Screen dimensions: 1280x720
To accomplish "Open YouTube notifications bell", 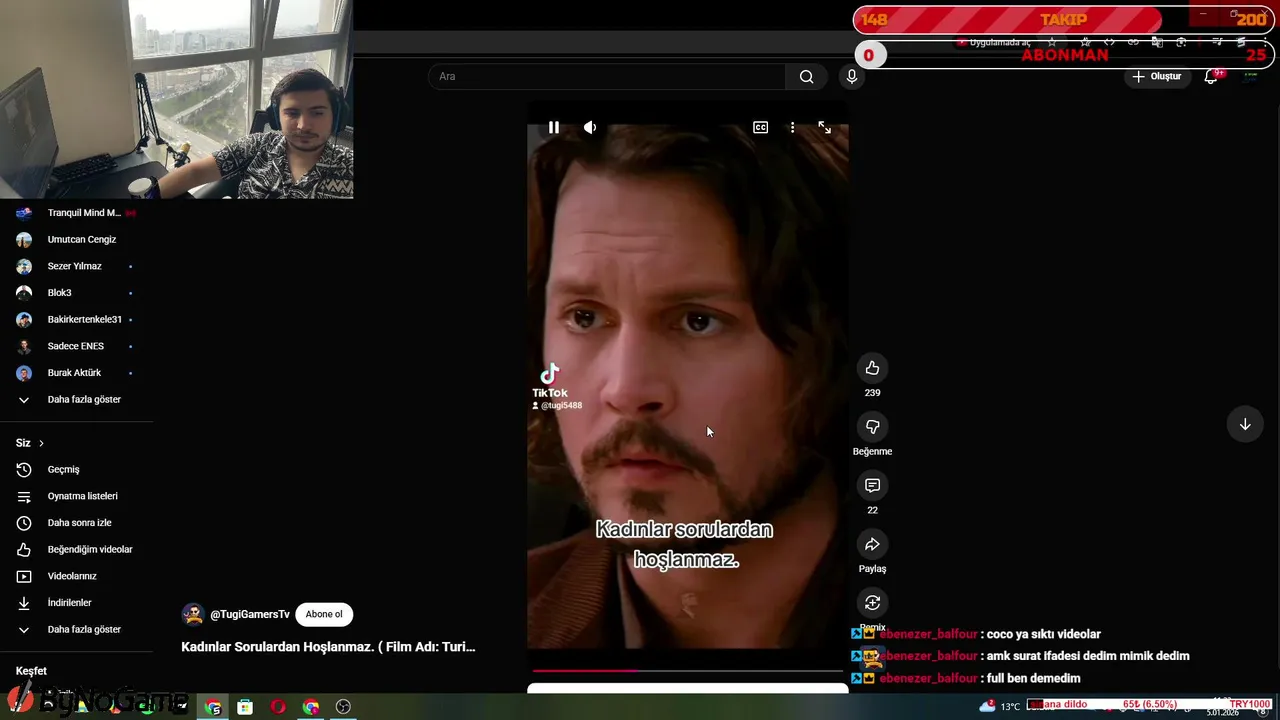I will coord(1211,76).
